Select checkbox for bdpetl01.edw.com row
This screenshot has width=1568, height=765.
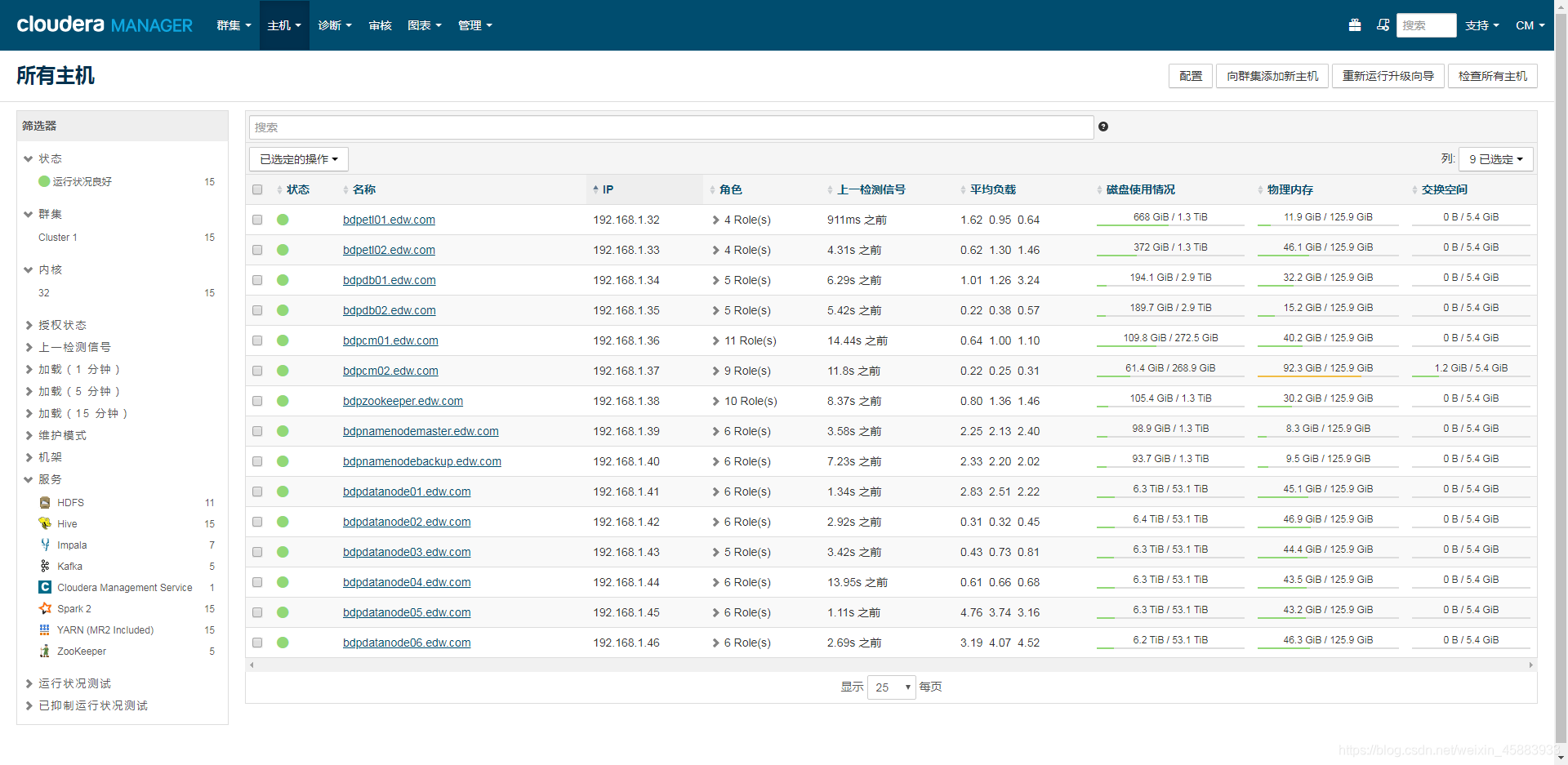257,220
